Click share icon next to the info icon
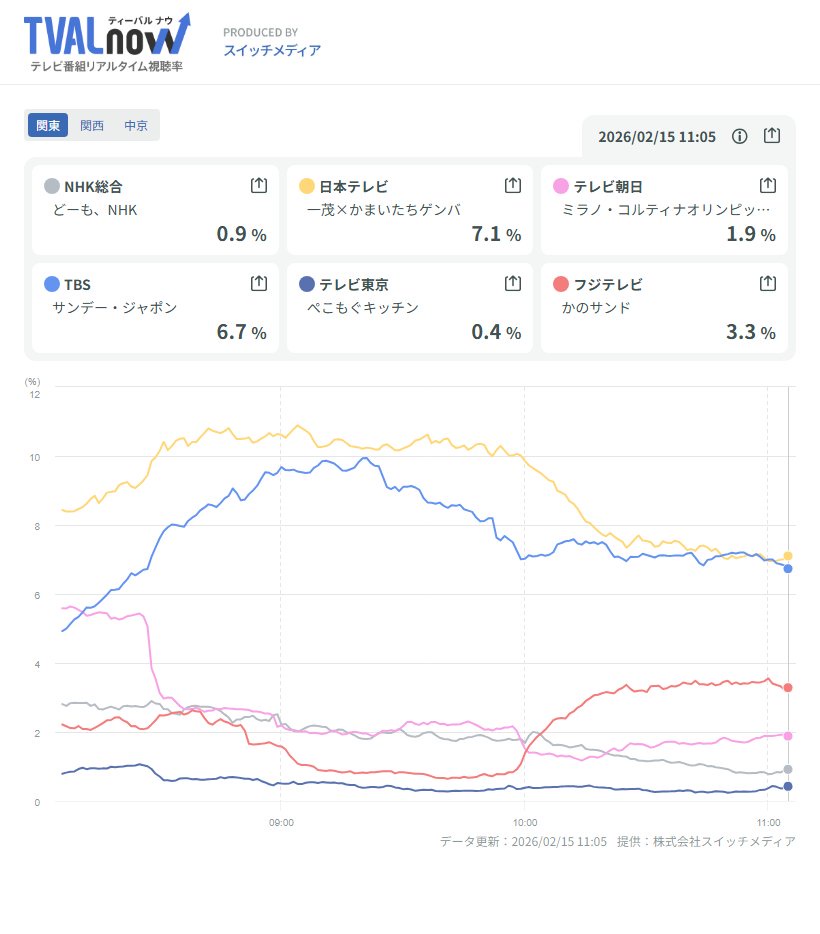This screenshot has height=934, width=820. point(771,136)
